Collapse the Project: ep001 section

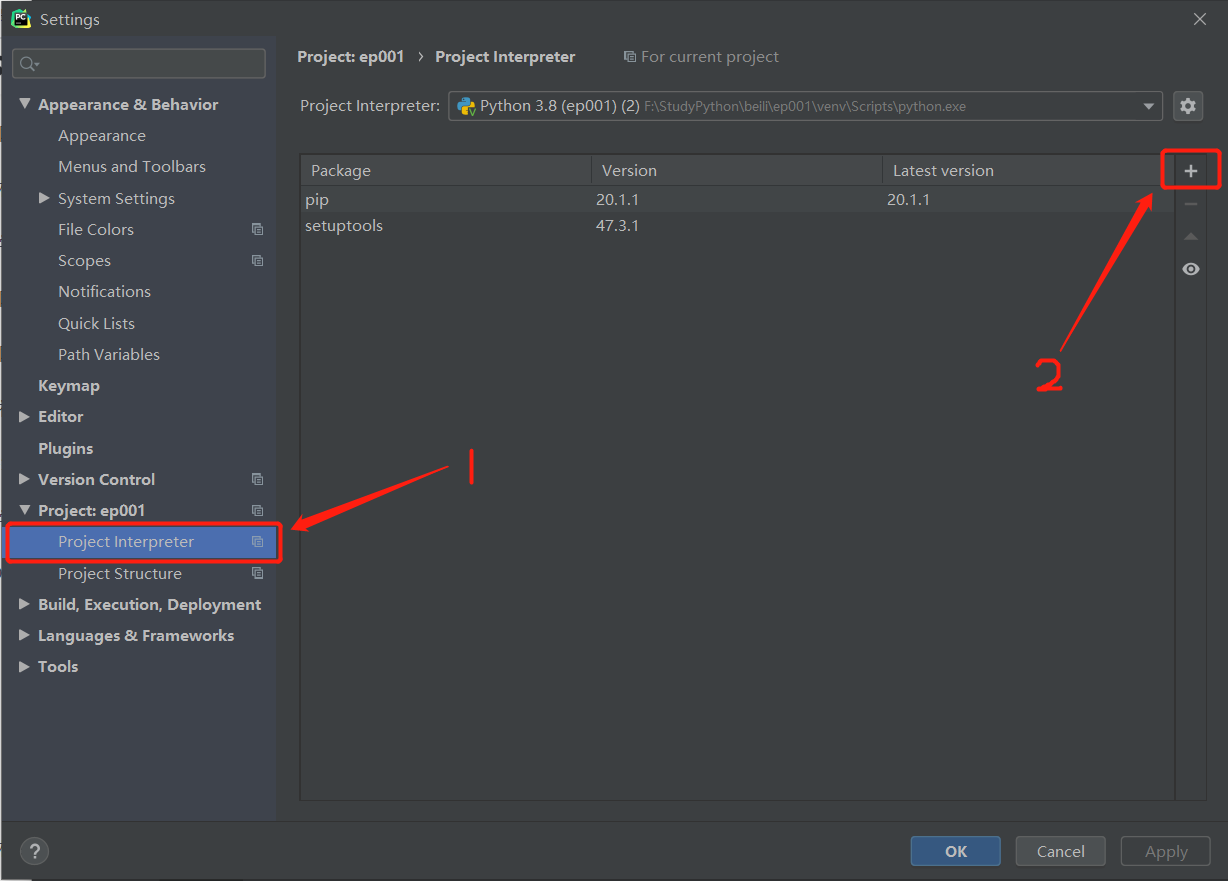pos(25,510)
